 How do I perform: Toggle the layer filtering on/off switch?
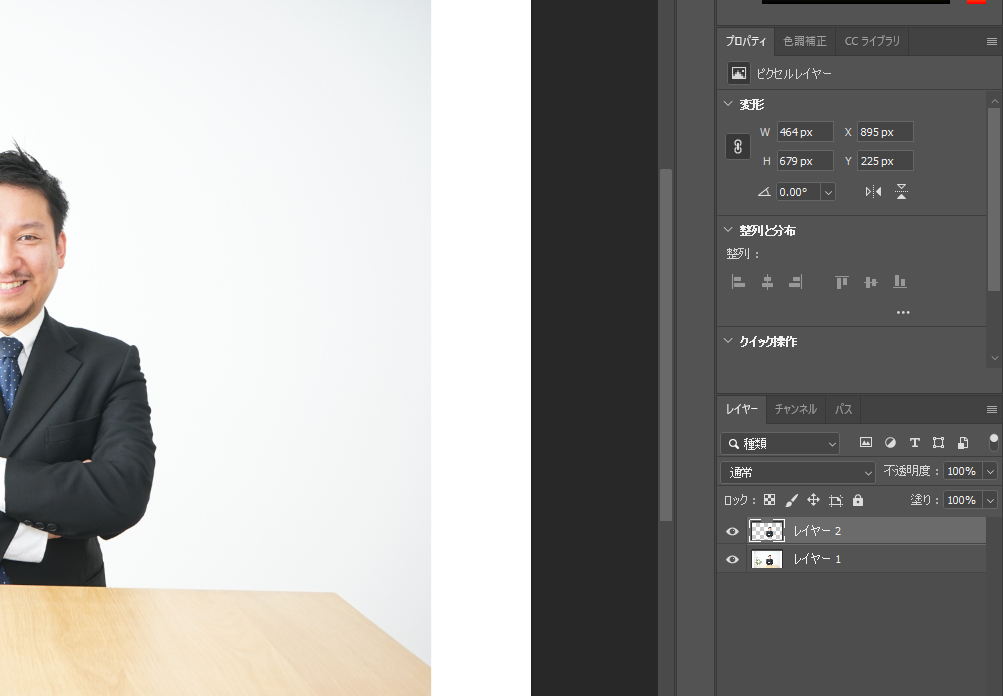(x=993, y=440)
